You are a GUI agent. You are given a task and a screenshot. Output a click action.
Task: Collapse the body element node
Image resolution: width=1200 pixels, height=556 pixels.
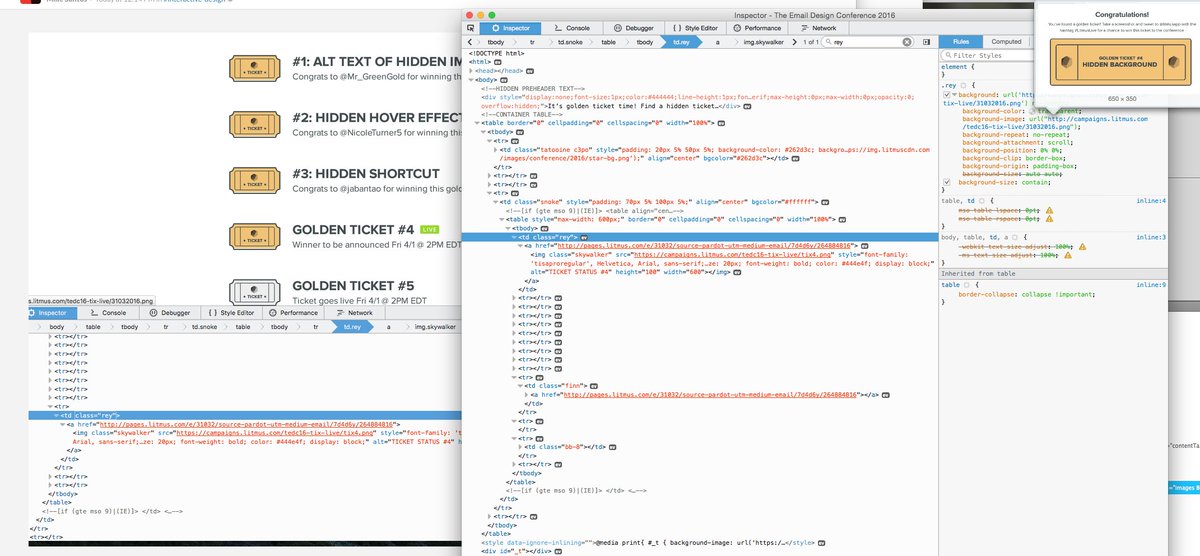click(469, 81)
